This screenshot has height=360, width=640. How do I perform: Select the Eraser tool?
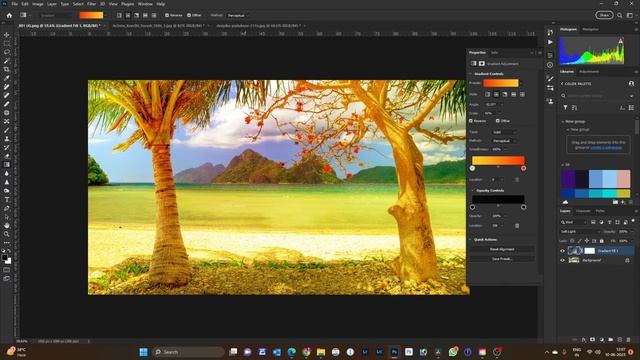point(7,156)
